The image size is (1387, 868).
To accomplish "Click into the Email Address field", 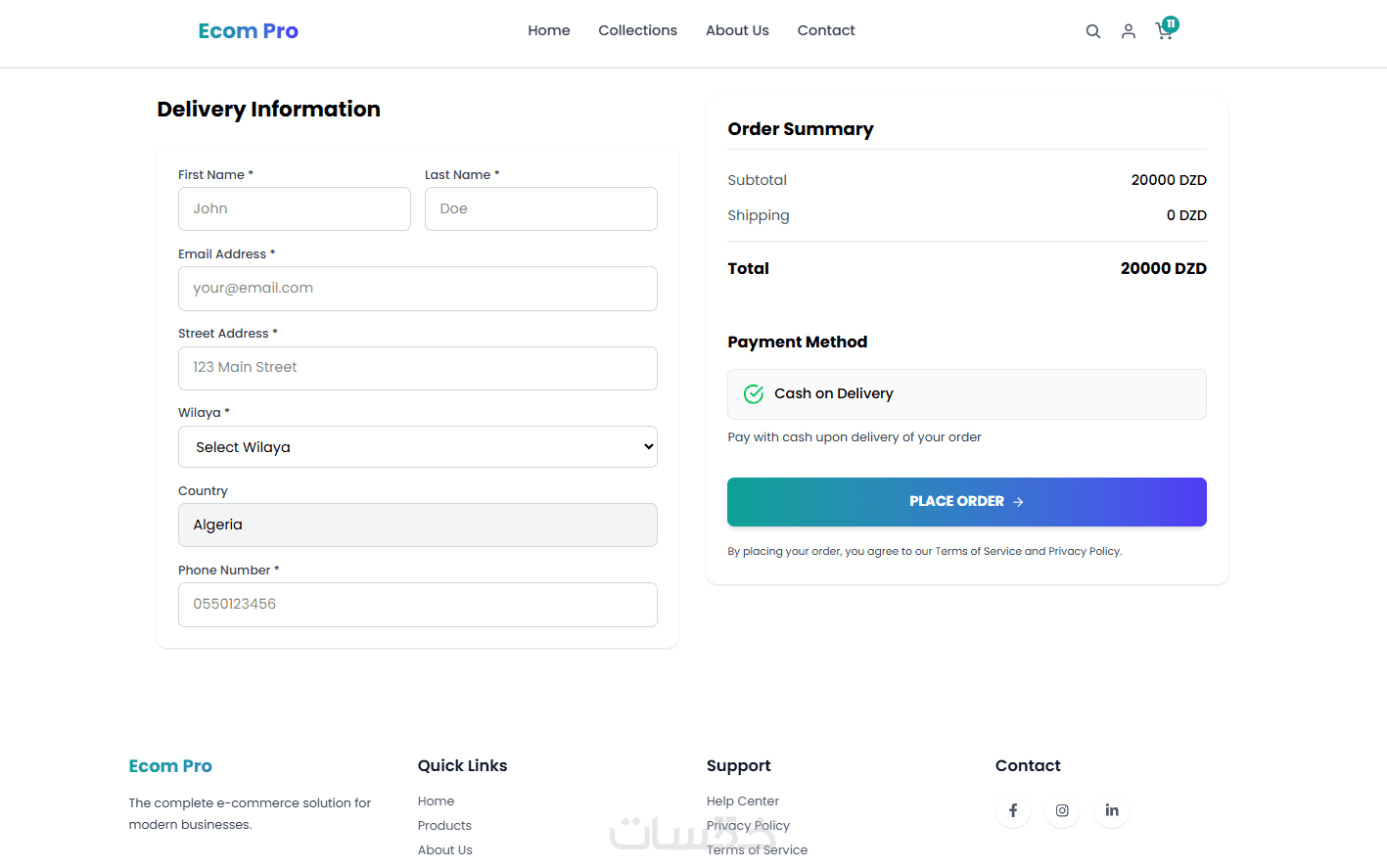I will pos(417,289).
